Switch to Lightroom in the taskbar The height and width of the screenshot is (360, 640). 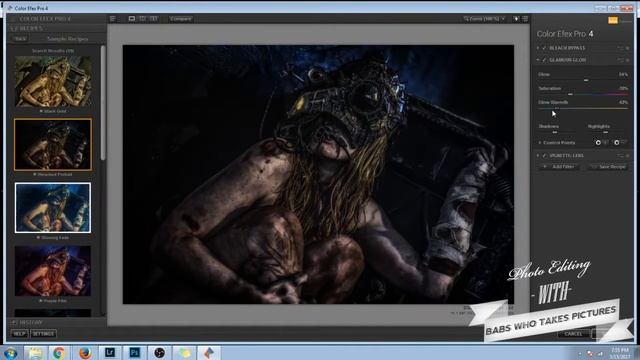(x=110, y=353)
